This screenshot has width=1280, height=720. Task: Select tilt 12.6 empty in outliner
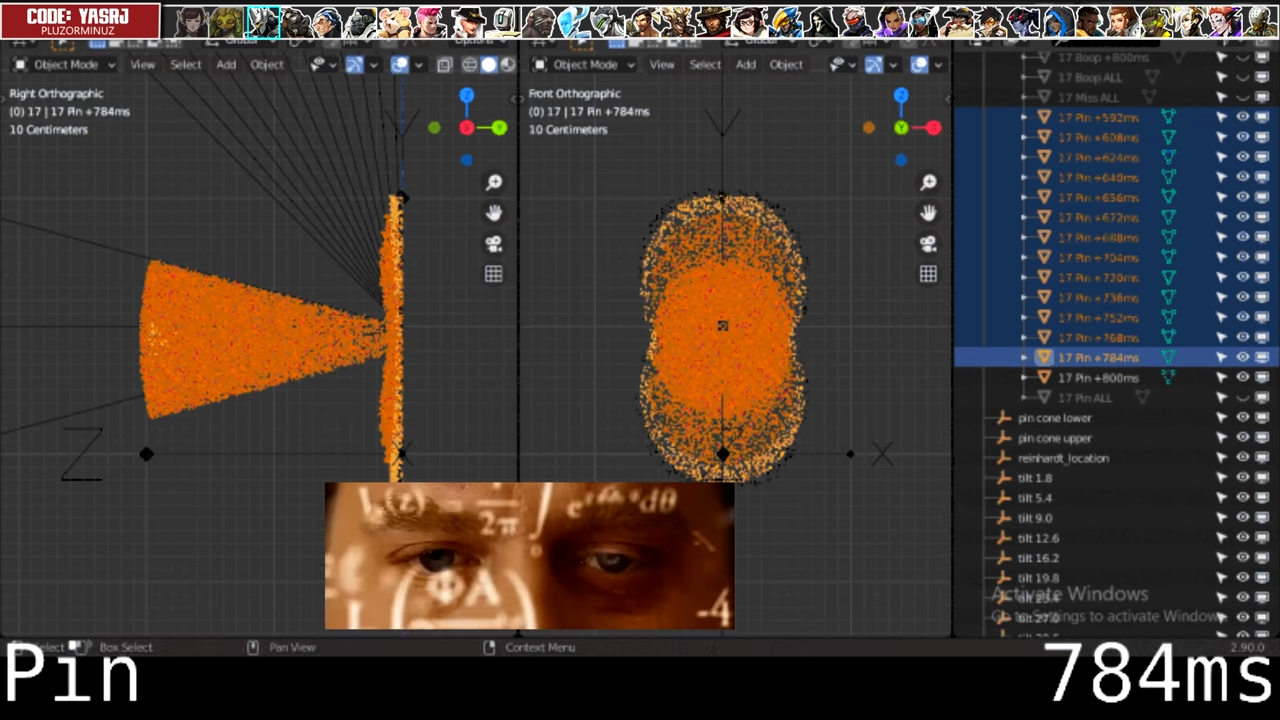(x=1037, y=538)
